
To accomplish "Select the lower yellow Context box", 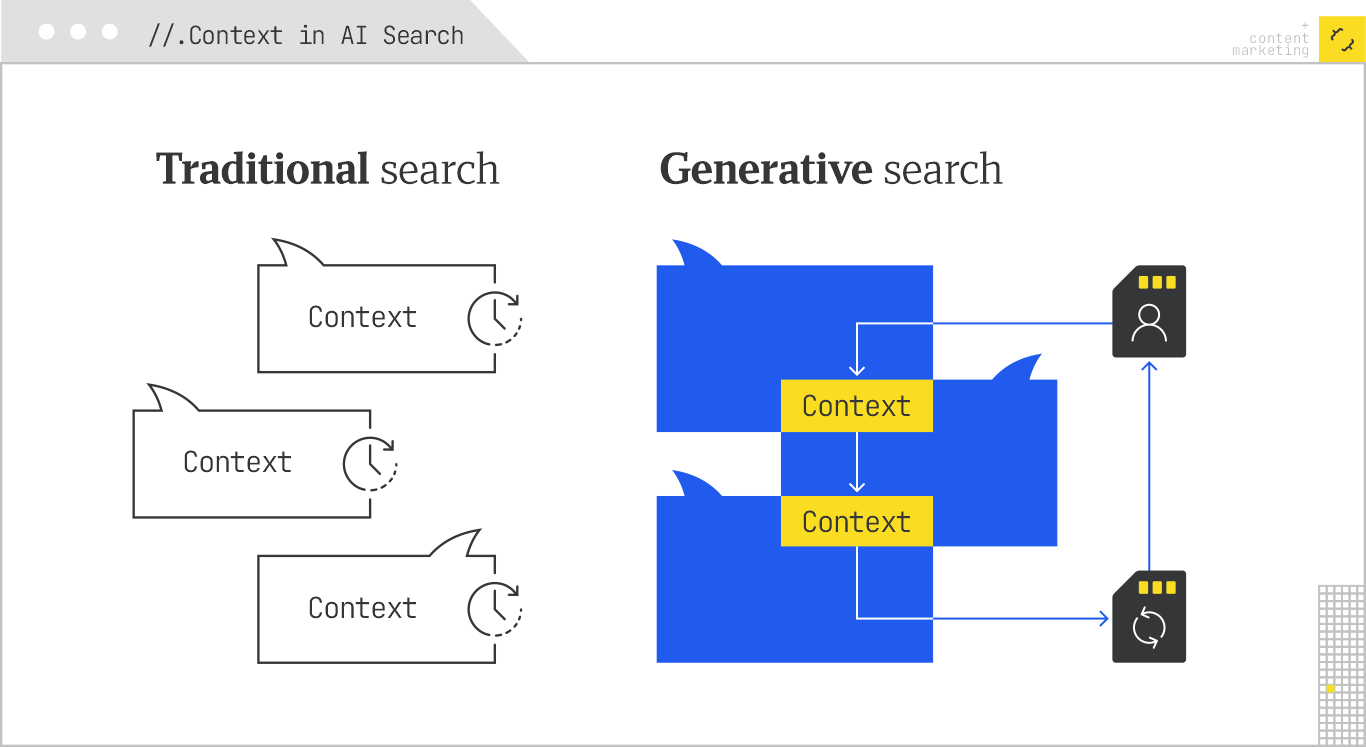I will (856, 522).
